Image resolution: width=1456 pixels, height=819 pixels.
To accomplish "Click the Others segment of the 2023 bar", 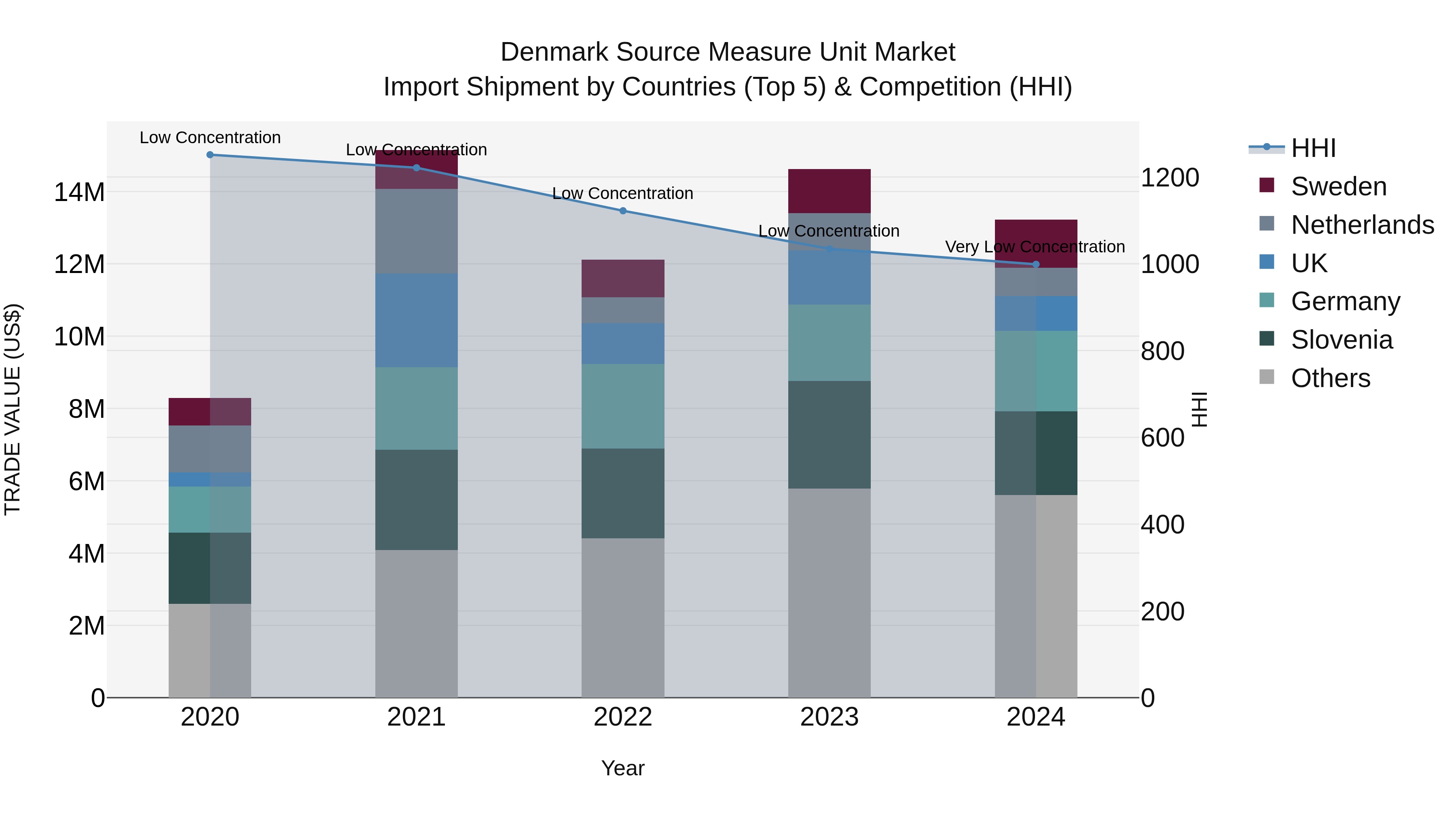I will coord(829,593).
